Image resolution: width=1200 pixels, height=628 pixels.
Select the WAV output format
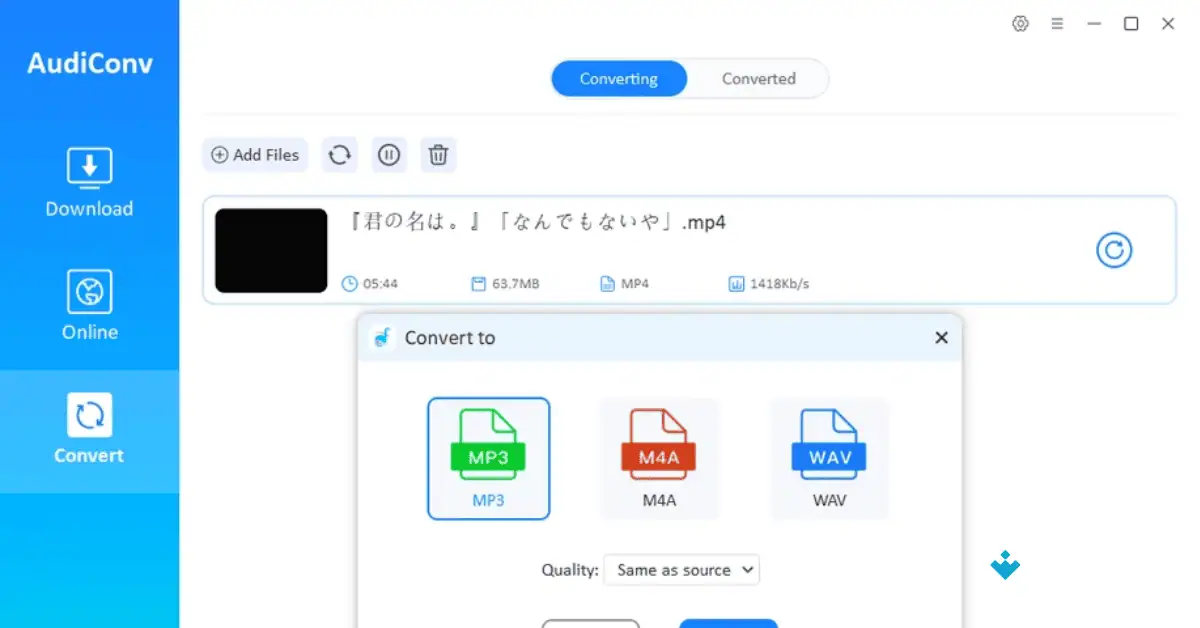point(829,458)
